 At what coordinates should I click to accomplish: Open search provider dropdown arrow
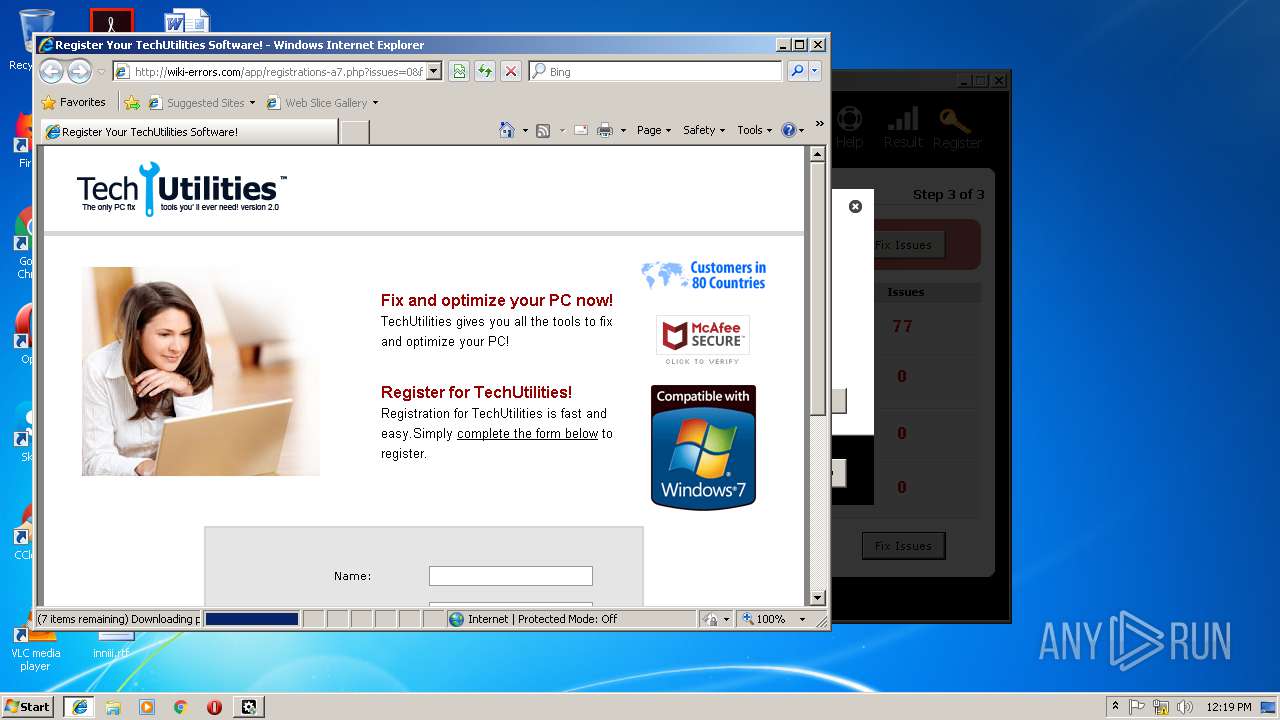pyautogui.click(x=815, y=71)
